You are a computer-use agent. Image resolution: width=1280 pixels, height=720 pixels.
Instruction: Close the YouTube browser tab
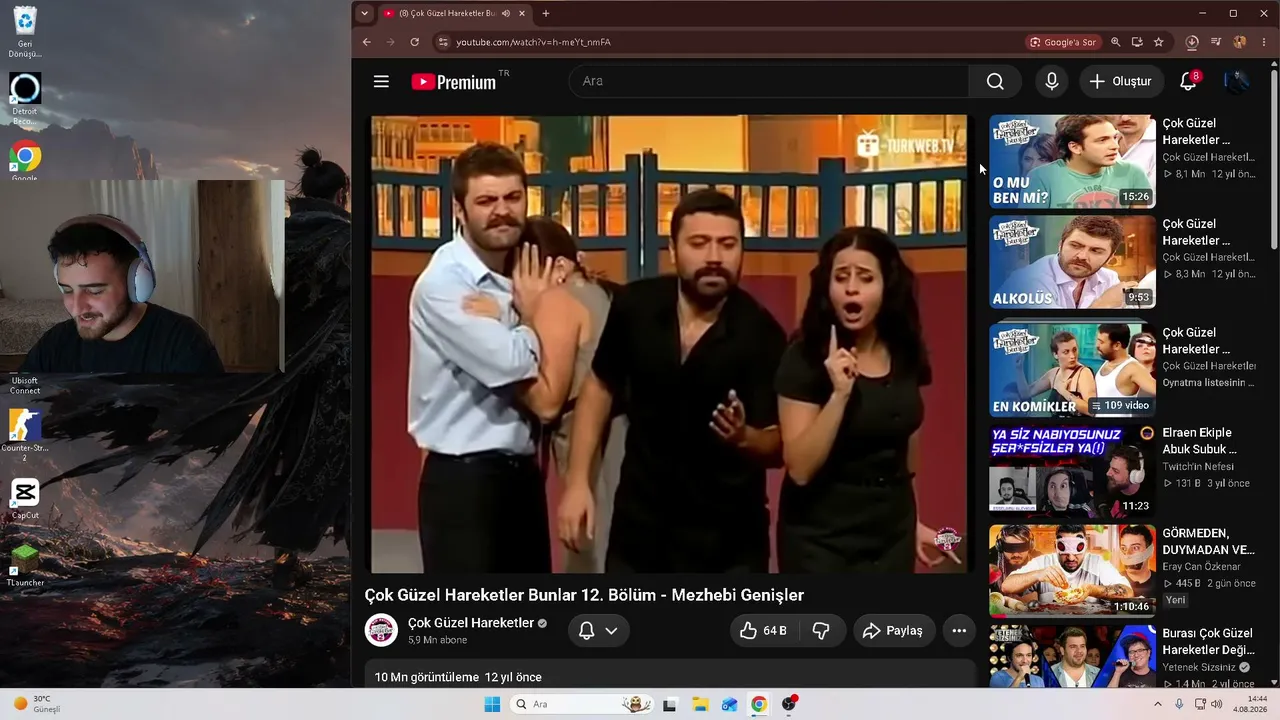[x=523, y=13]
